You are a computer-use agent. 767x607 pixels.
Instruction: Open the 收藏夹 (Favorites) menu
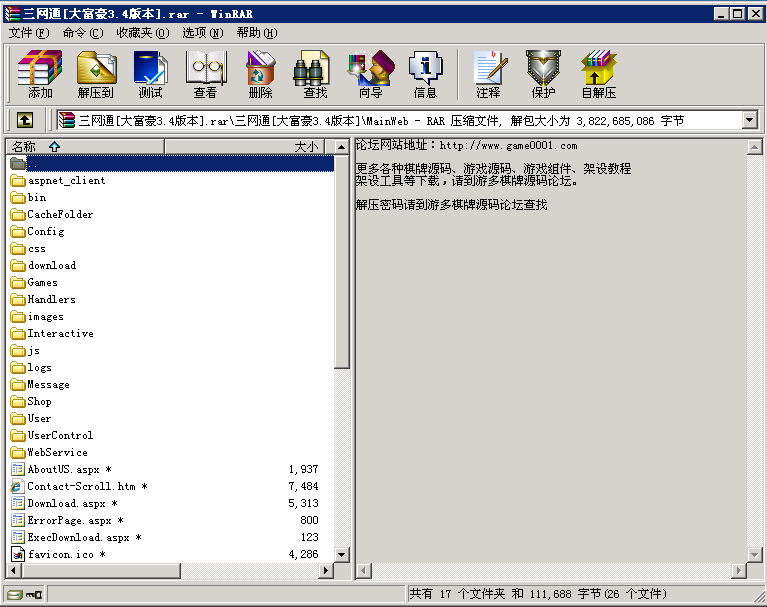point(139,33)
